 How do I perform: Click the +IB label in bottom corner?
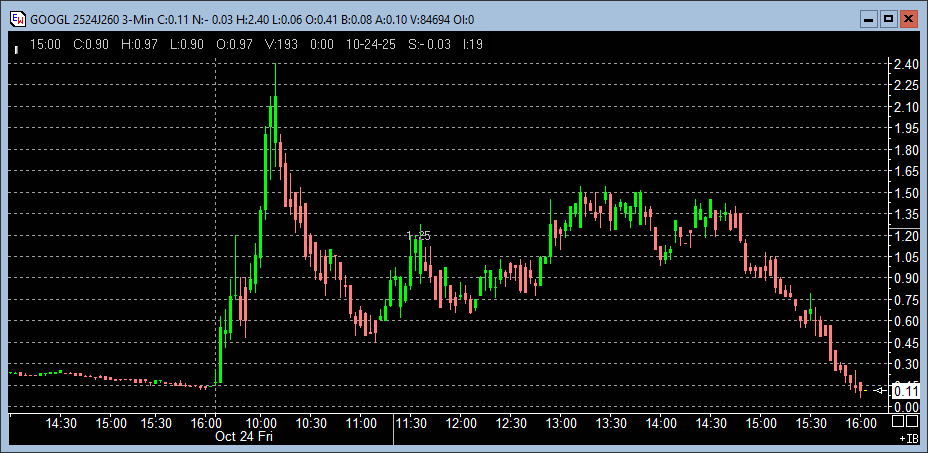[908, 438]
